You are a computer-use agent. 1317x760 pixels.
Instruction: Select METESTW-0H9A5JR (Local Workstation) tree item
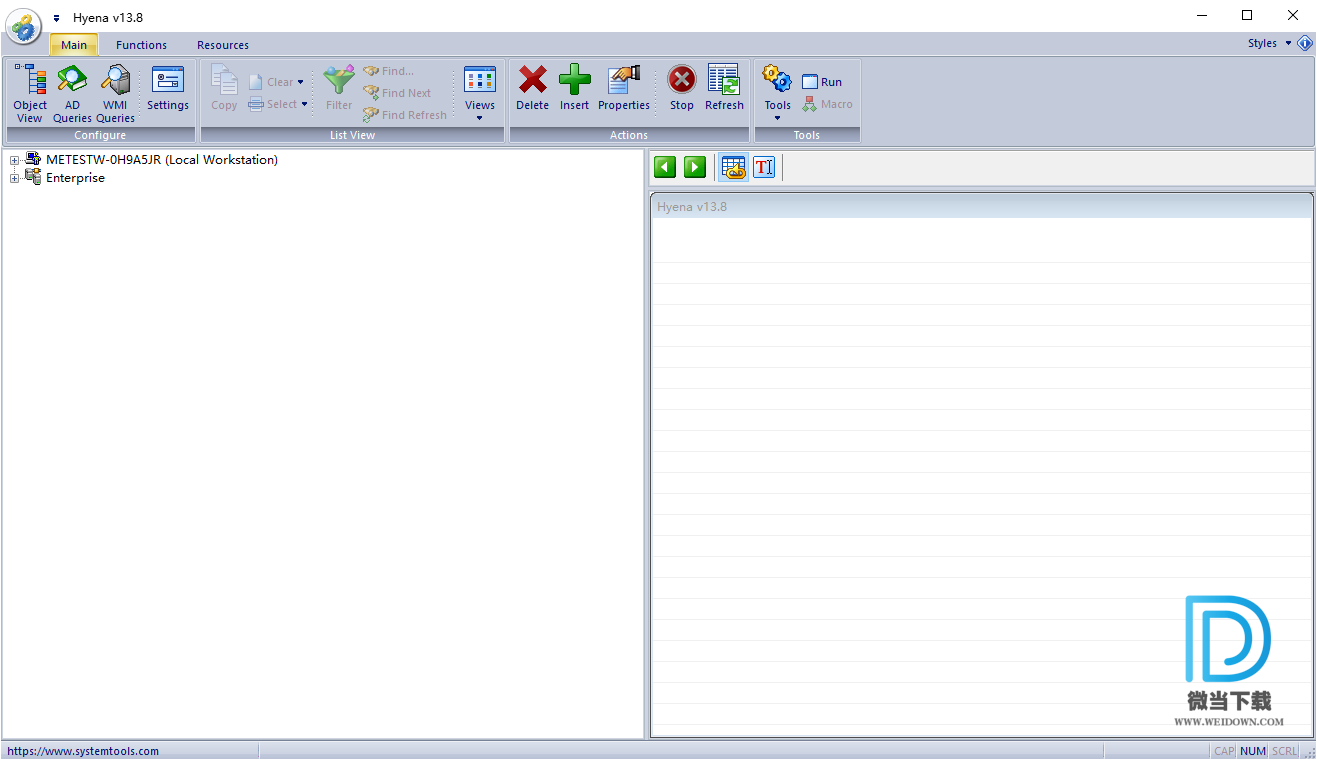pos(162,160)
